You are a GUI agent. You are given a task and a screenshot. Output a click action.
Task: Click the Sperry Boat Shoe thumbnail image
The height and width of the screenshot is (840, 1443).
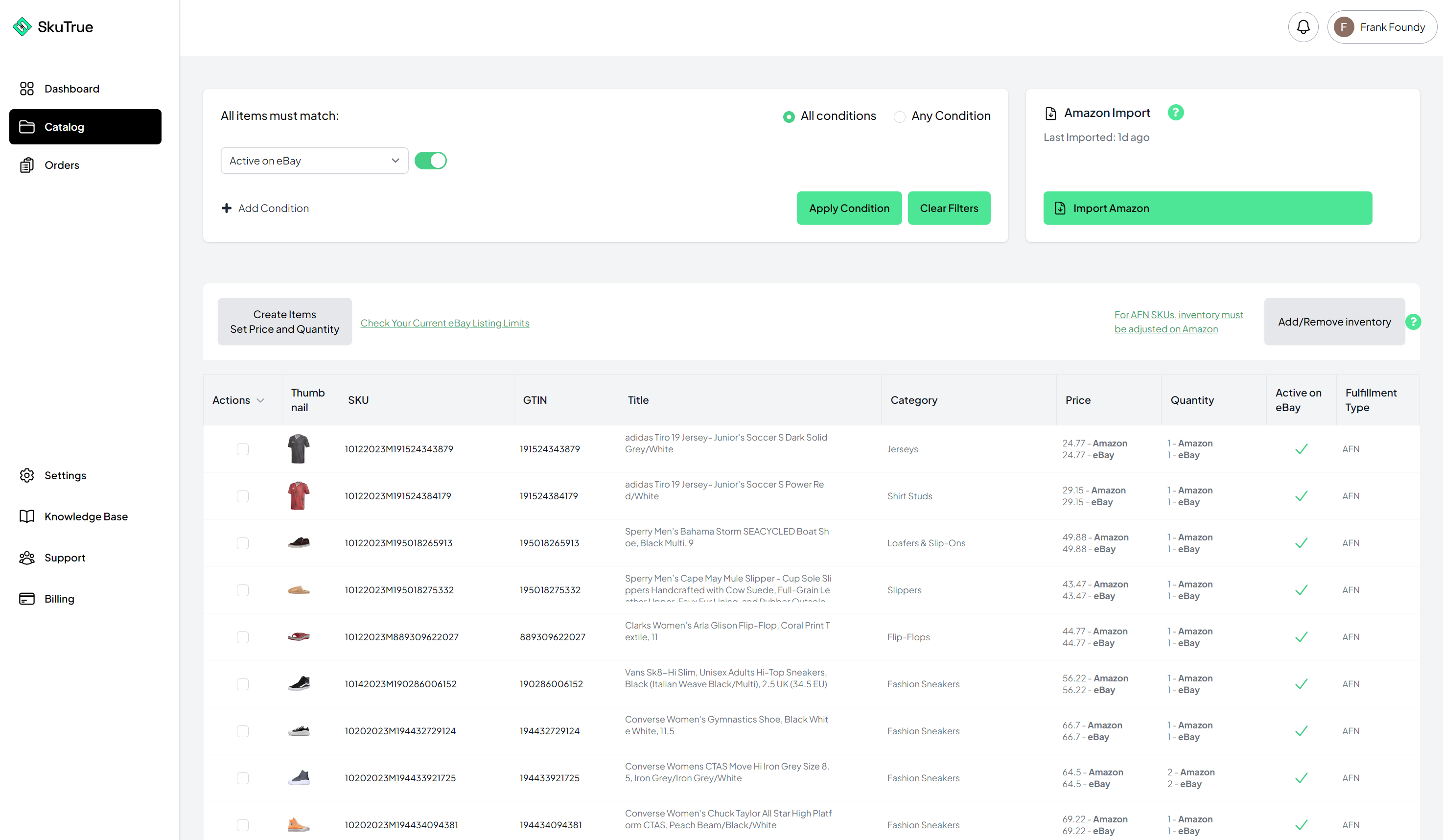point(298,542)
